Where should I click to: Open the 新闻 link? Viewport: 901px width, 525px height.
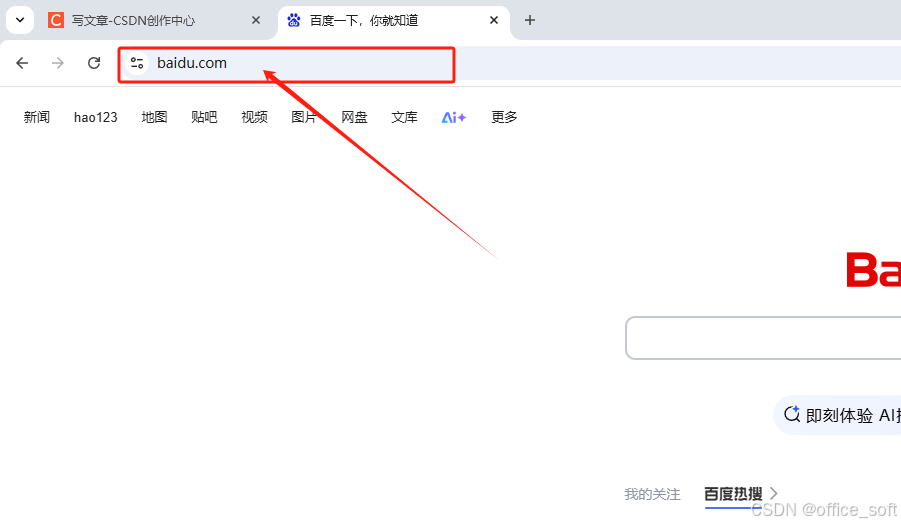(x=37, y=117)
